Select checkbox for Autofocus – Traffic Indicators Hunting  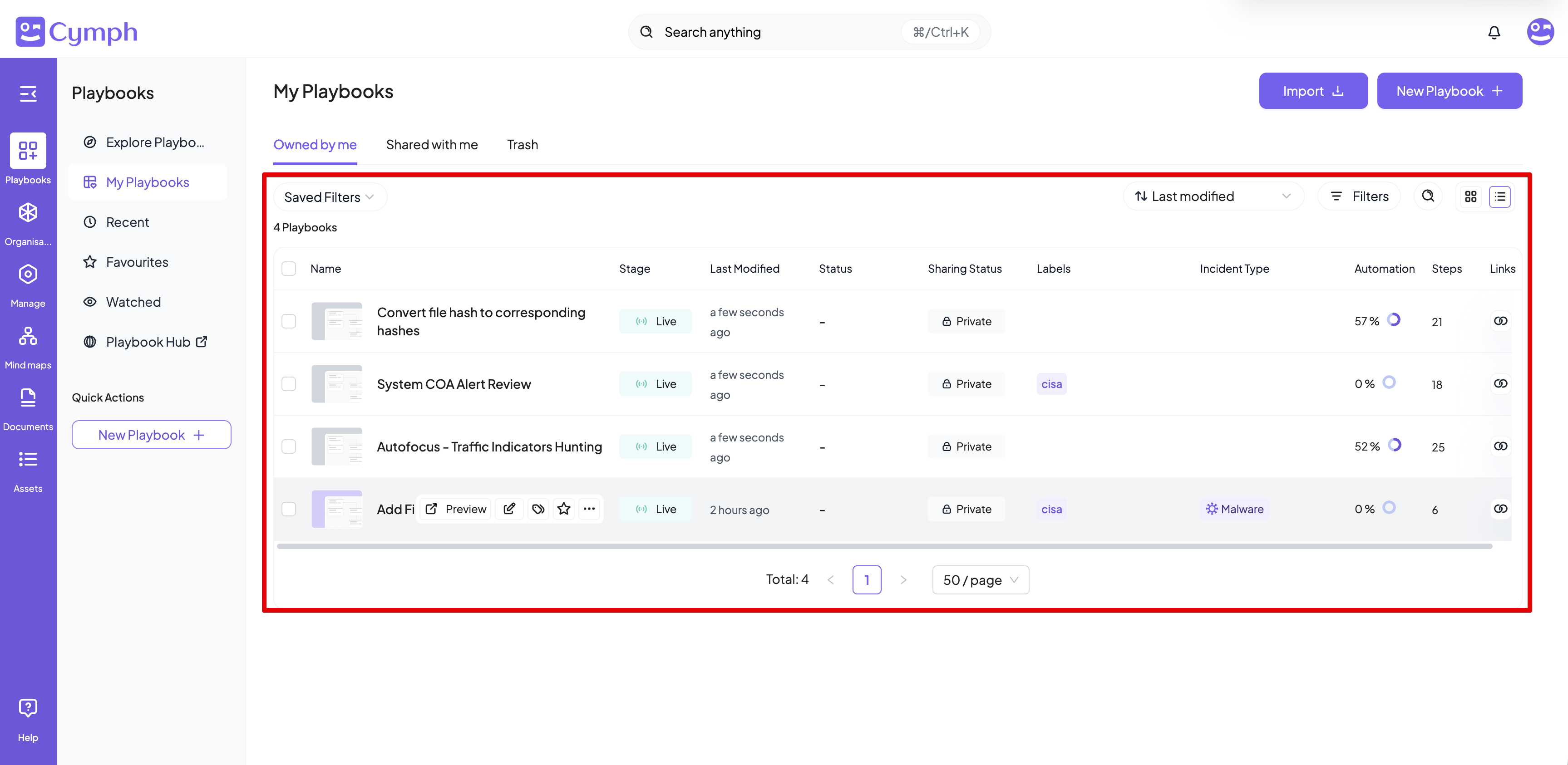point(289,446)
